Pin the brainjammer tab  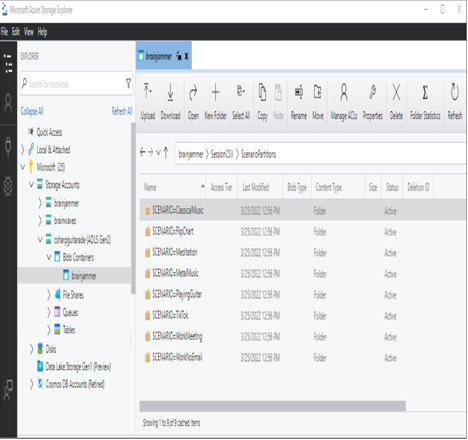(179, 56)
